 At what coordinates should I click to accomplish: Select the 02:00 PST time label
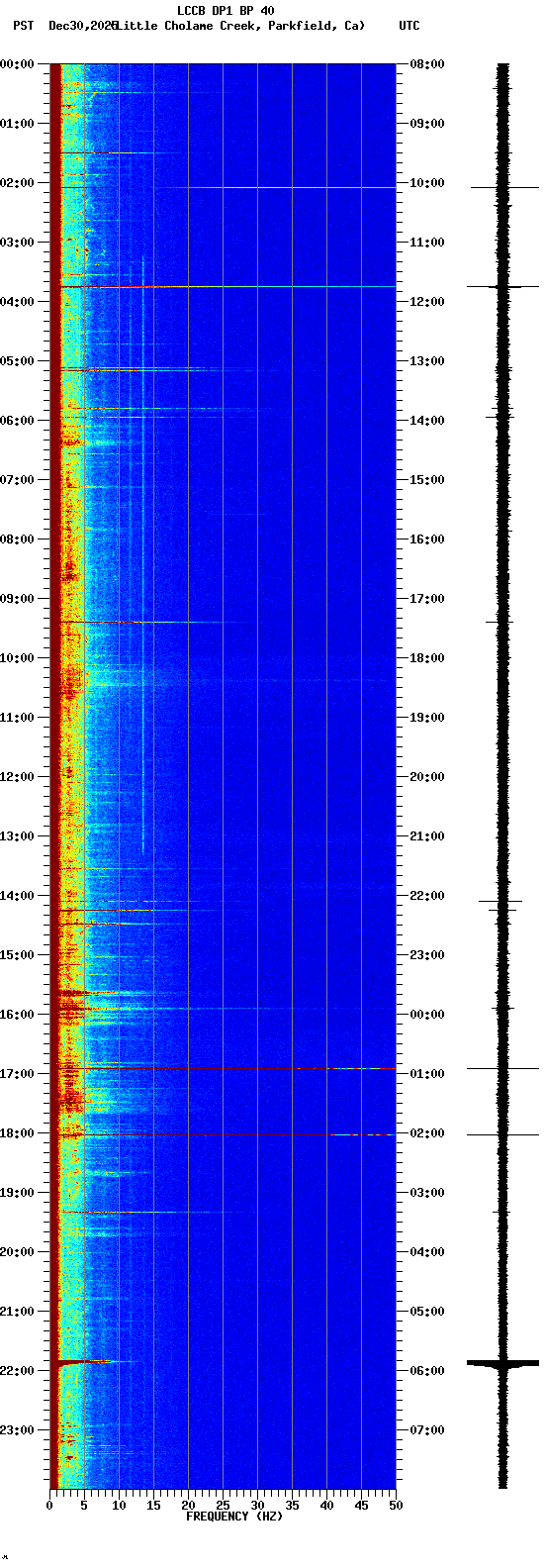point(17,183)
